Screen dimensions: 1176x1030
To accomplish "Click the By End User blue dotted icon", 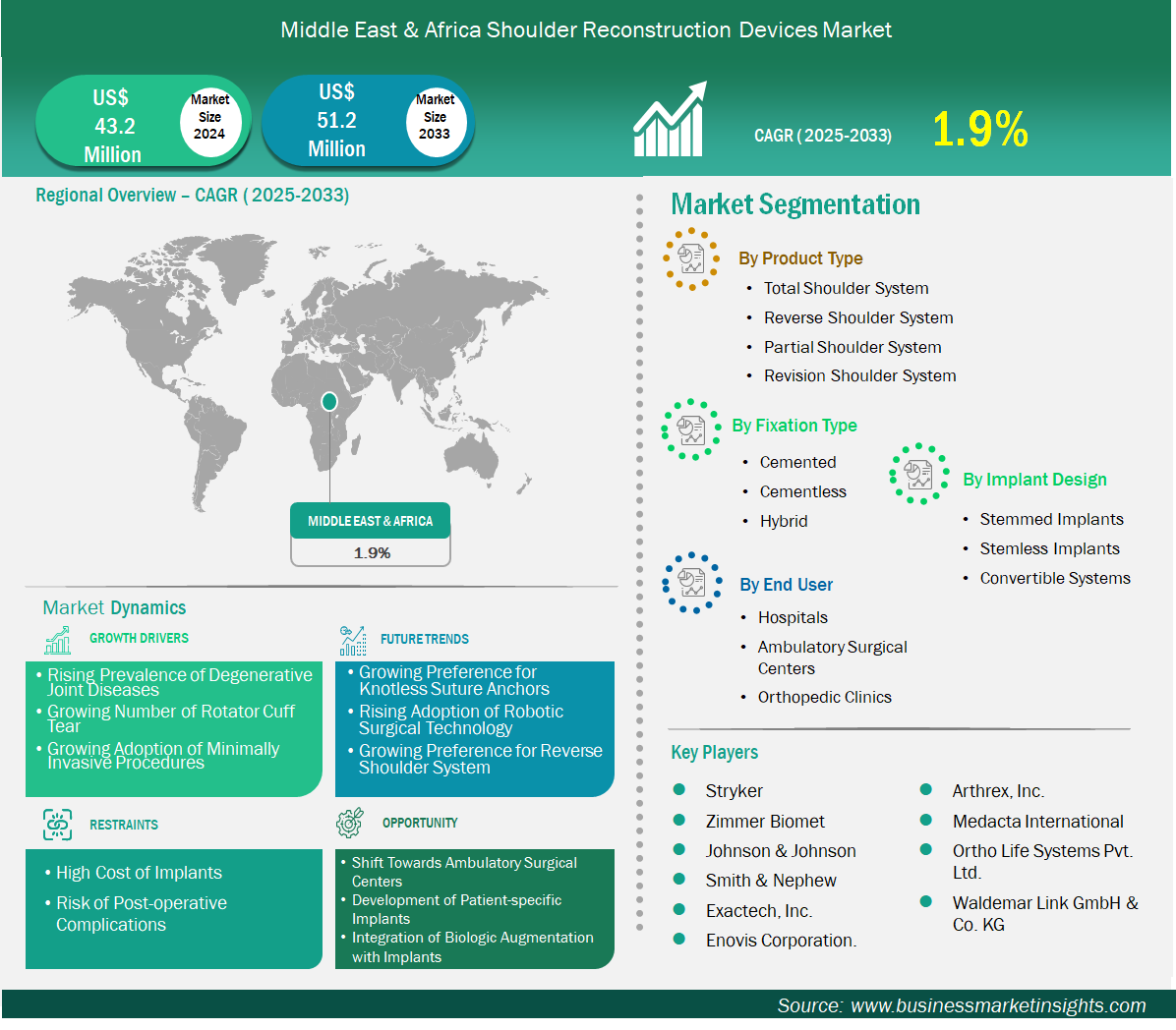I will point(692,583).
